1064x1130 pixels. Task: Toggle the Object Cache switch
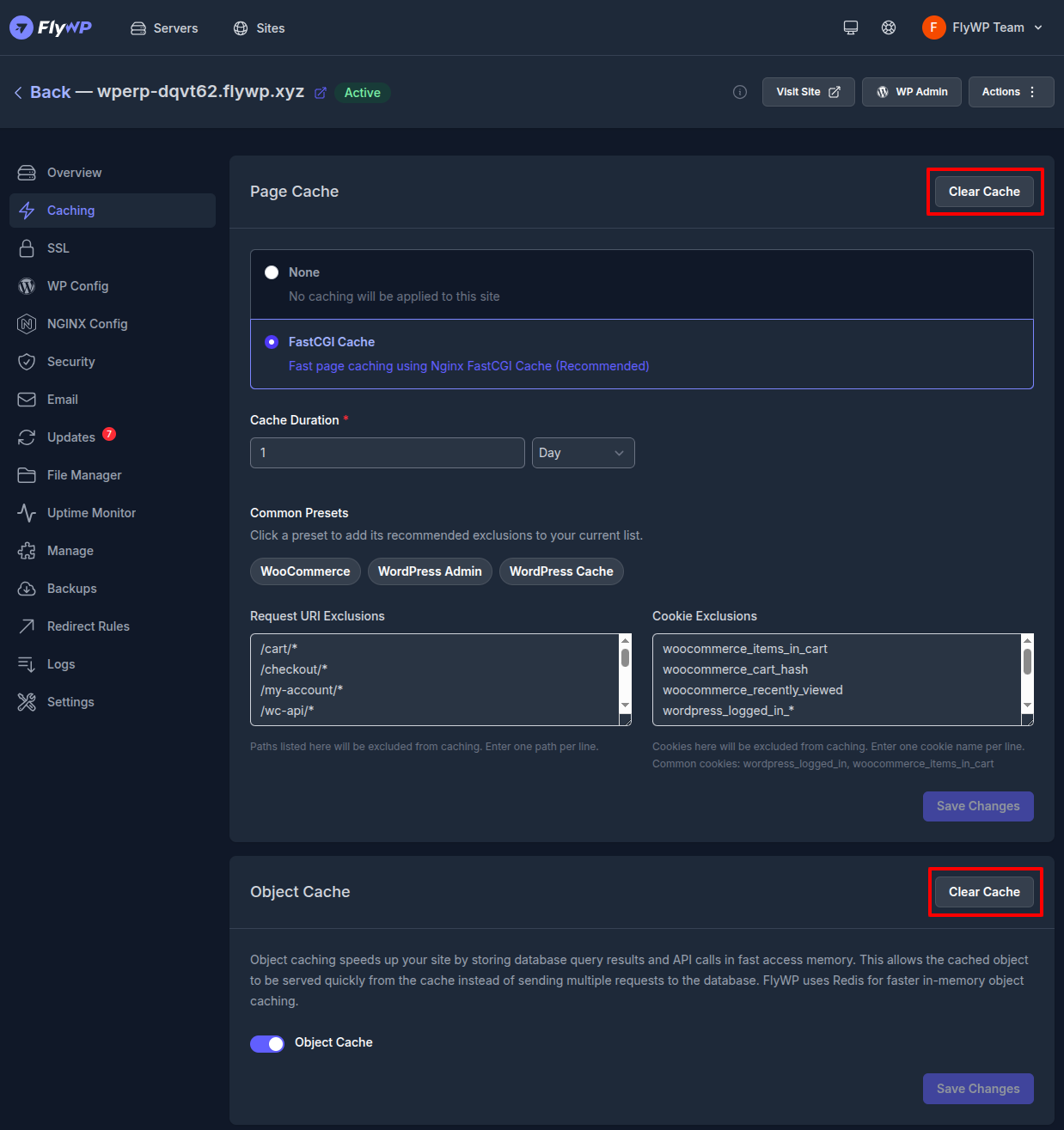coord(267,1043)
